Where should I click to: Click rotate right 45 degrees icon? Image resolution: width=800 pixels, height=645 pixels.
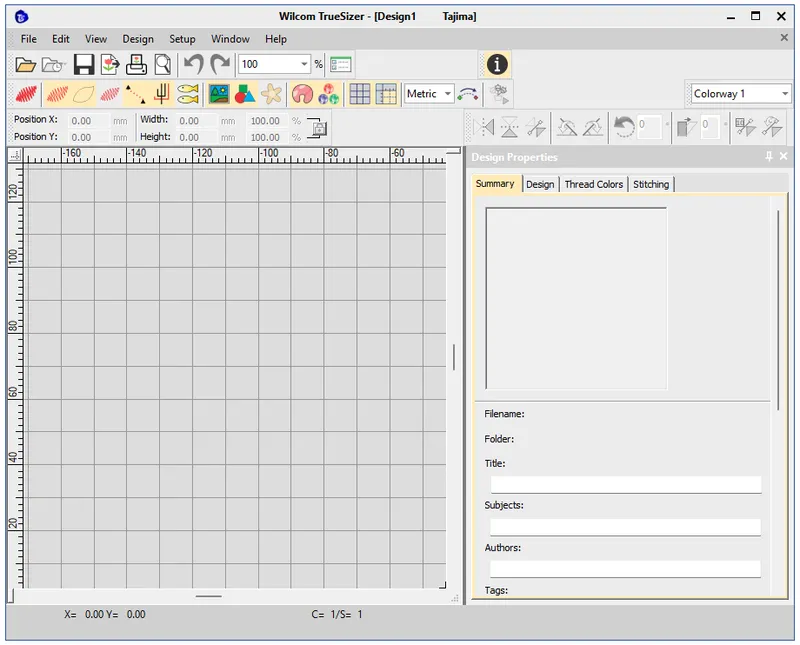(593, 127)
